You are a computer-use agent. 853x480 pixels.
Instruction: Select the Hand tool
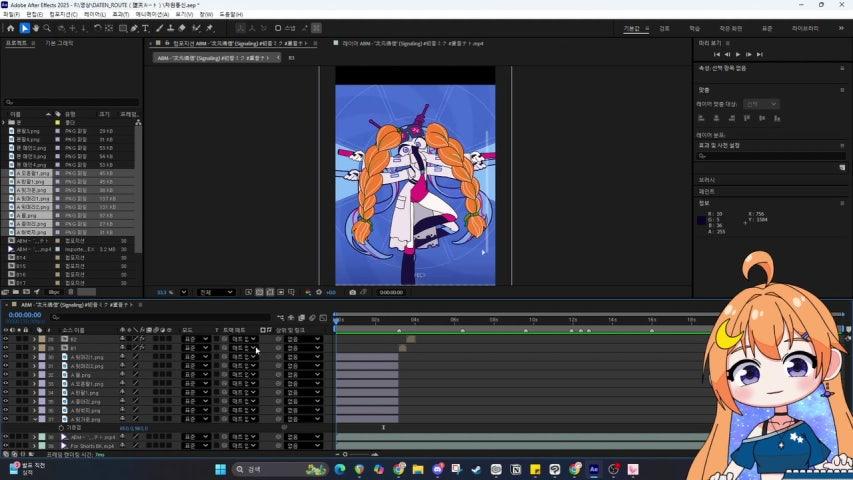coord(37,28)
